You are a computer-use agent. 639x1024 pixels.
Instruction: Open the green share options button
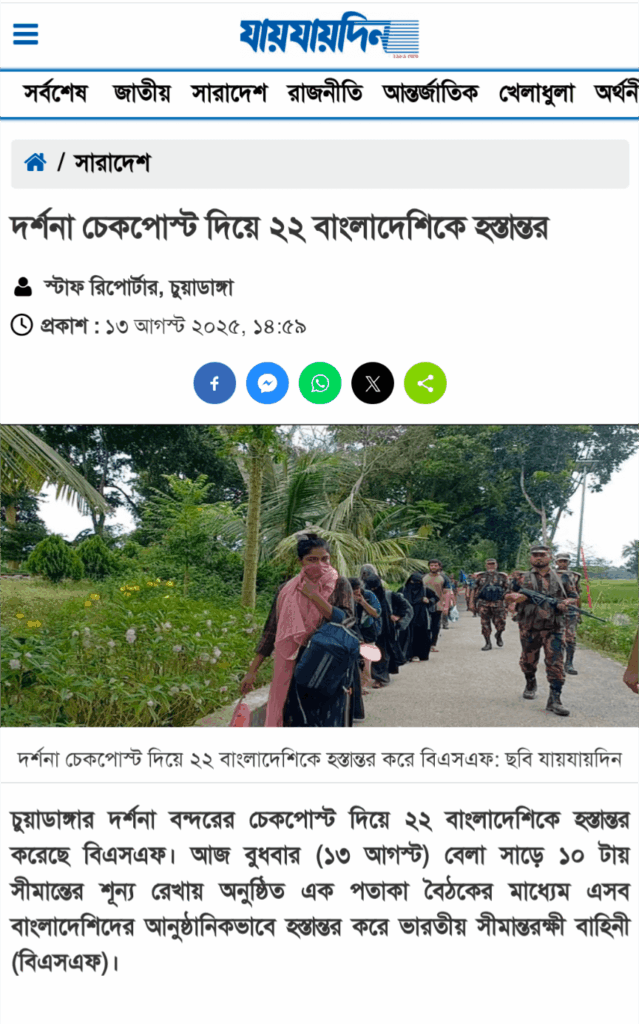pyautogui.click(x=425, y=383)
